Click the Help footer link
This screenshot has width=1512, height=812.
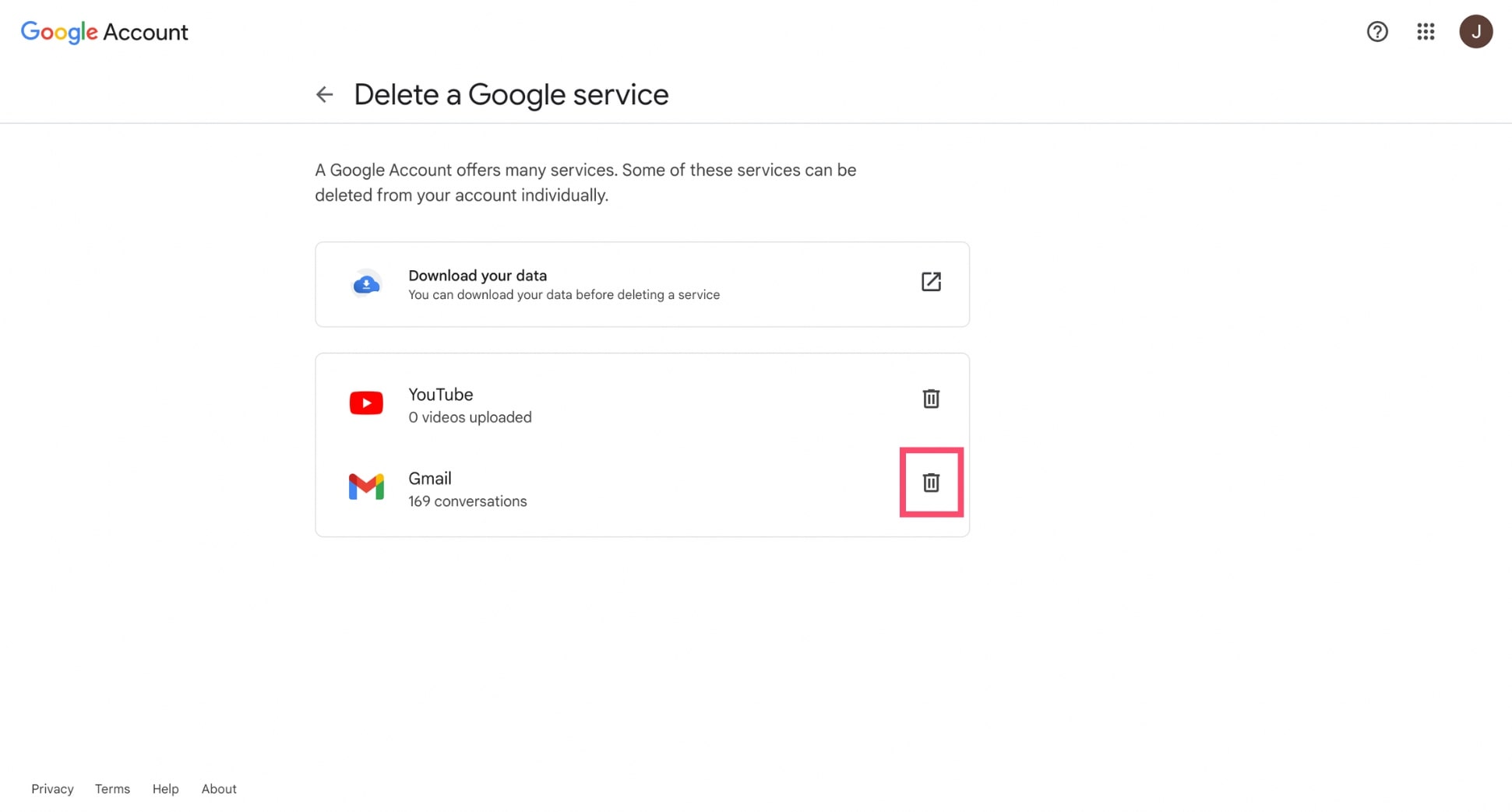(x=165, y=789)
